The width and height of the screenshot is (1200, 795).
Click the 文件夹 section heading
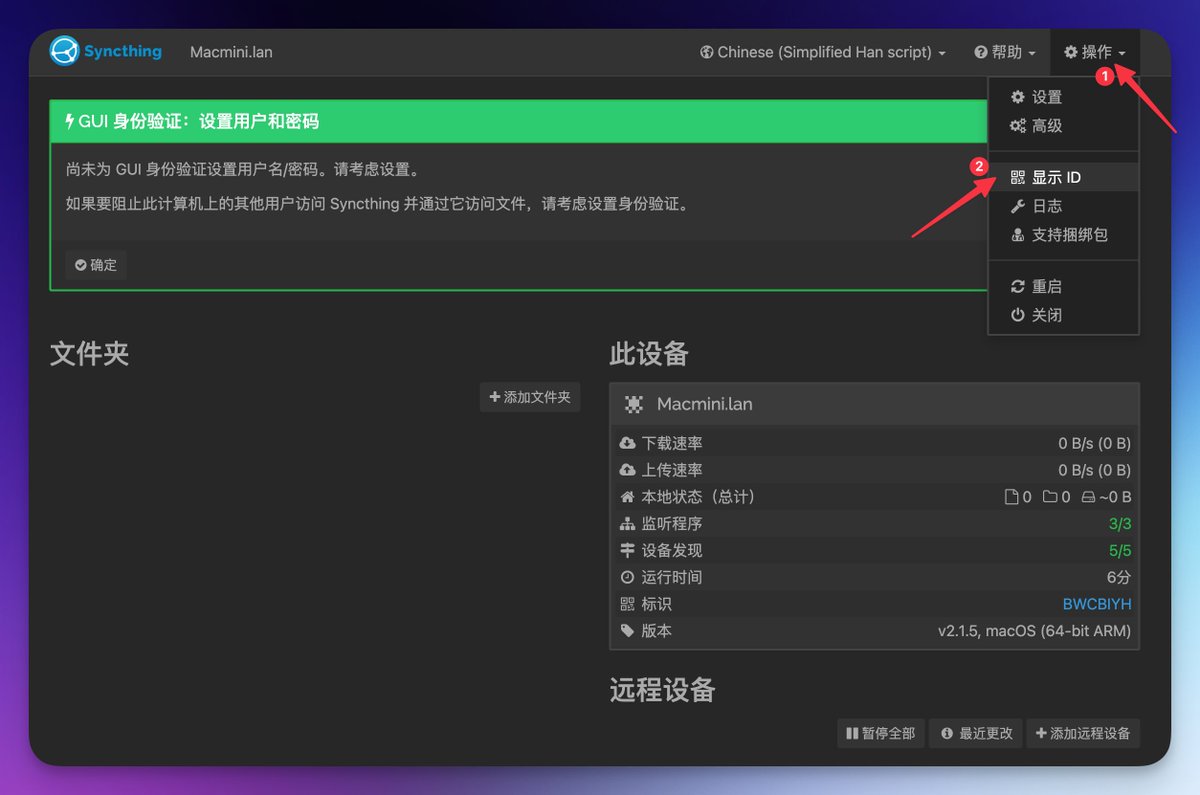tap(90, 353)
